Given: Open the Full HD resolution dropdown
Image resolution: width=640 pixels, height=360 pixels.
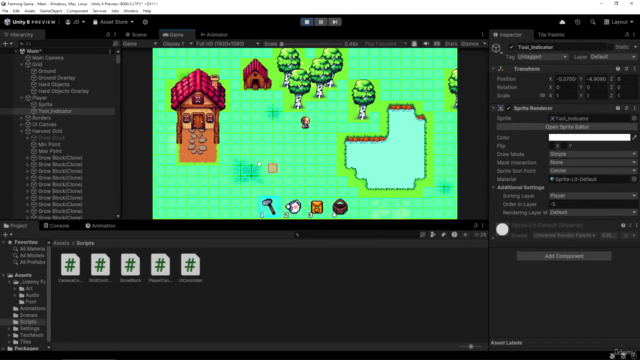Looking at the screenshot, I should (227, 44).
